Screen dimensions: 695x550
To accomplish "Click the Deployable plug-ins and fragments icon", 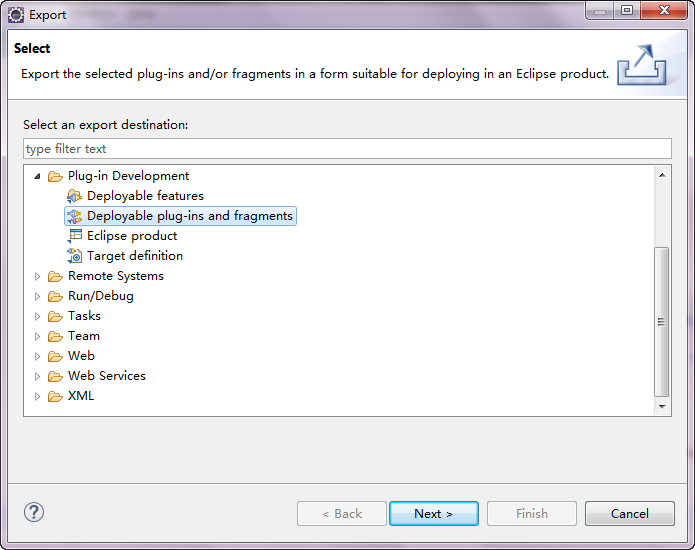I will [x=74, y=216].
